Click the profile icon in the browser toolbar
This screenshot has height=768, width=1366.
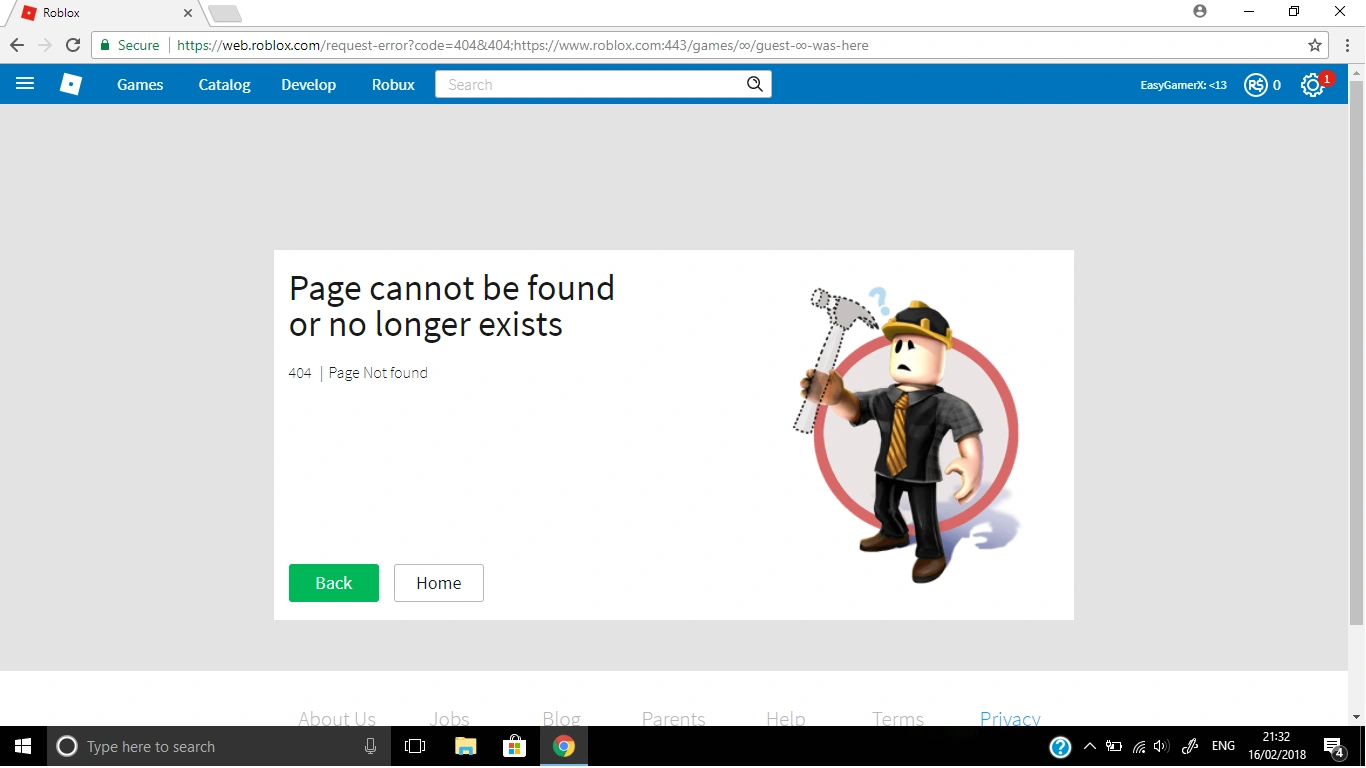[1199, 12]
